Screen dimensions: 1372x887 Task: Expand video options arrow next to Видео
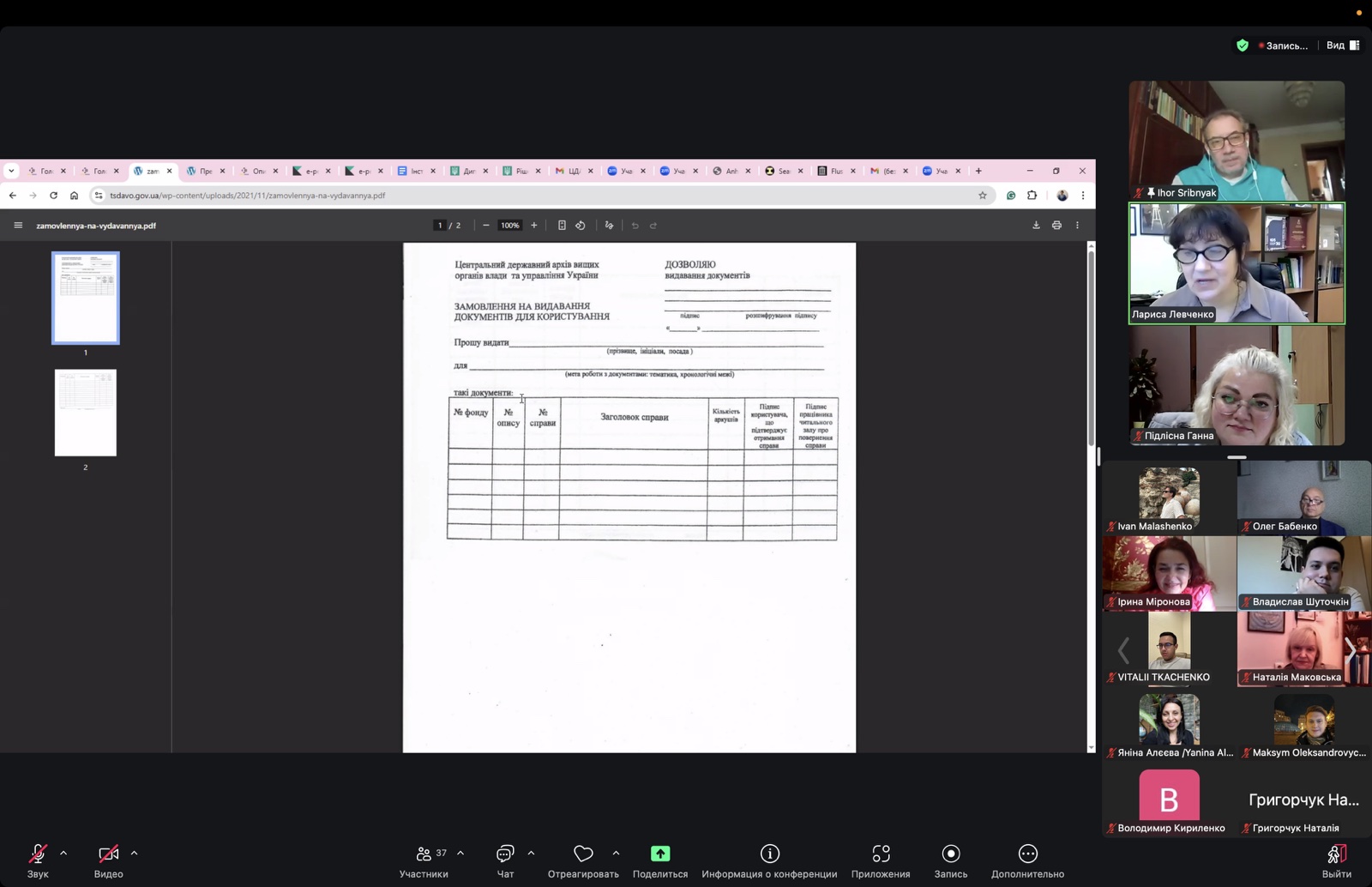point(134,854)
